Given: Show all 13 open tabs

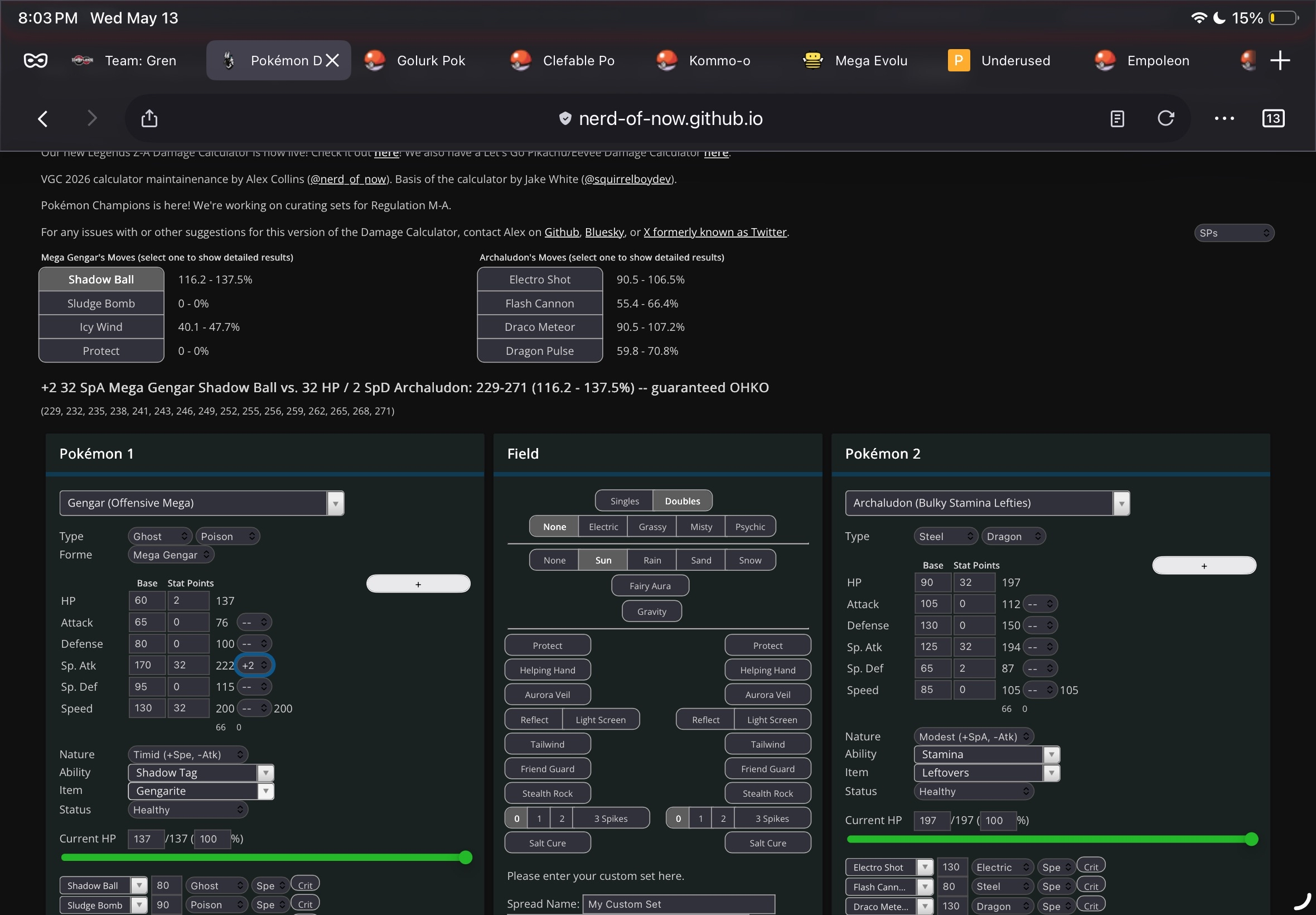Looking at the screenshot, I should point(1273,119).
